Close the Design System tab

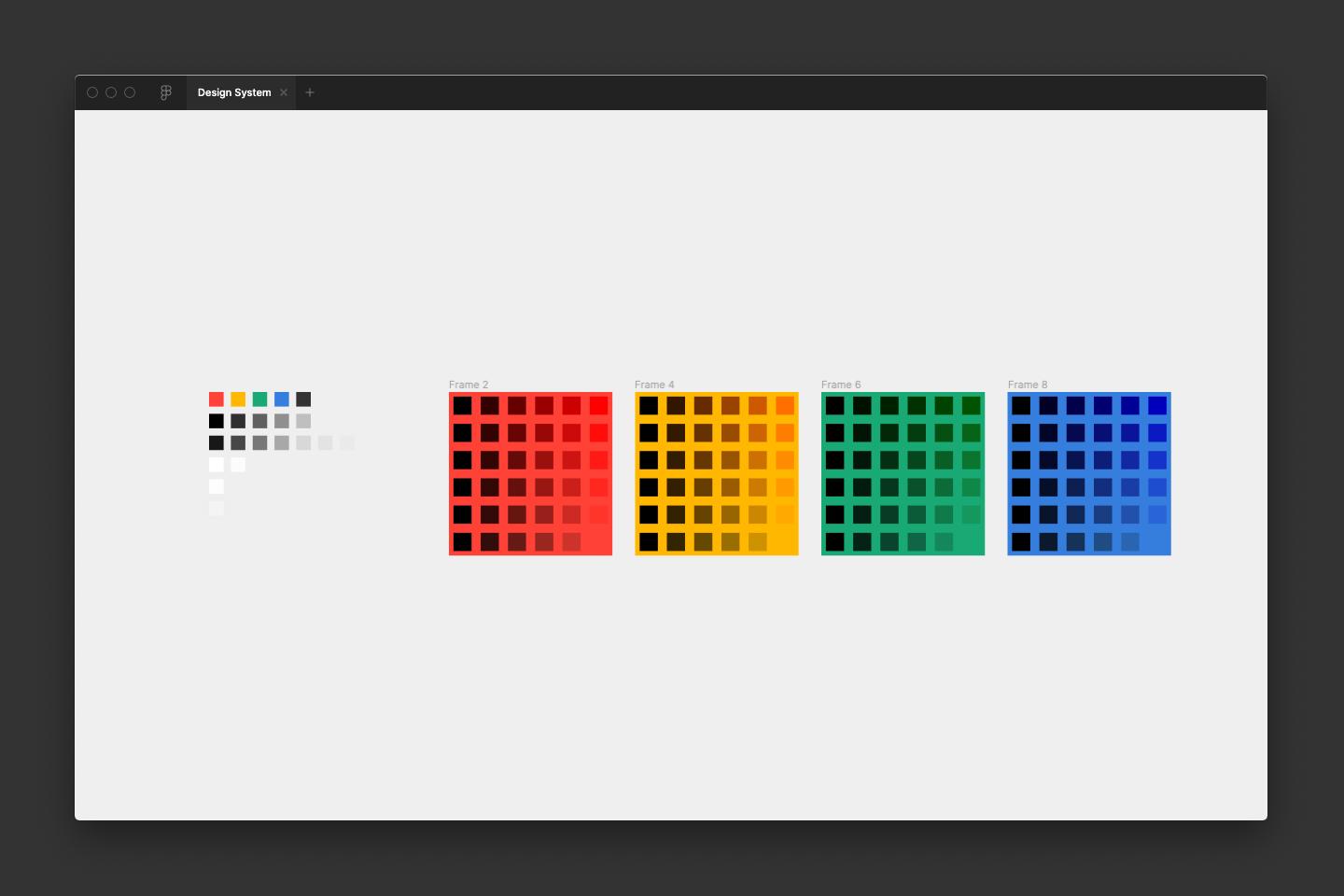point(284,92)
